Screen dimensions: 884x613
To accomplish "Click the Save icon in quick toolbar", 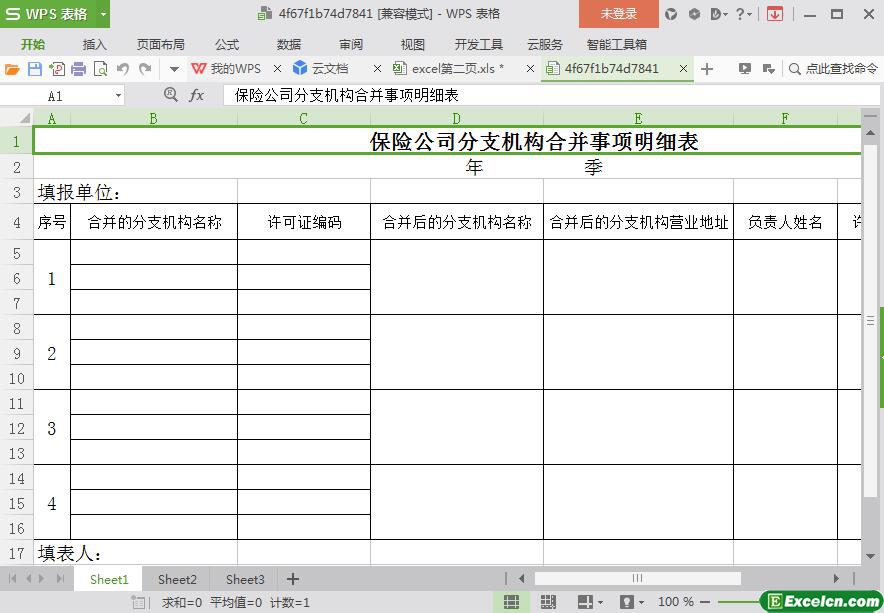I will 35,69.
